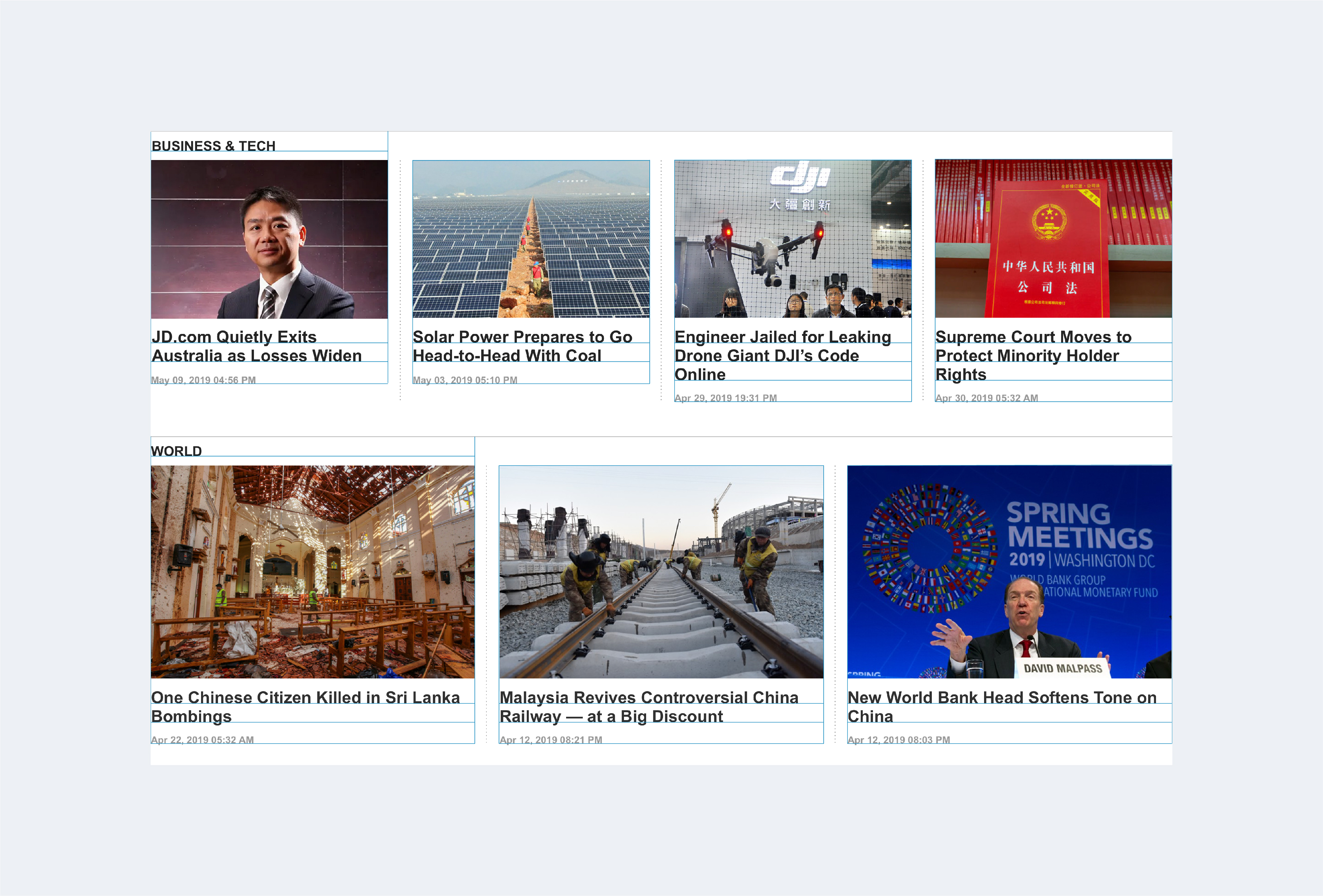Open the solar panel field photo
The width and height of the screenshot is (1323, 896).
tap(531, 239)
